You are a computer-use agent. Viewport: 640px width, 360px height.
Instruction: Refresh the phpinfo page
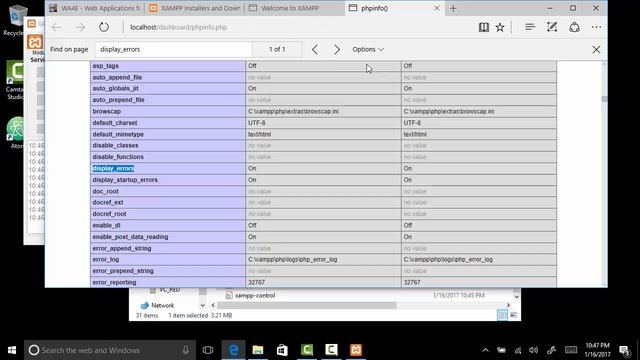coord(104,27)
